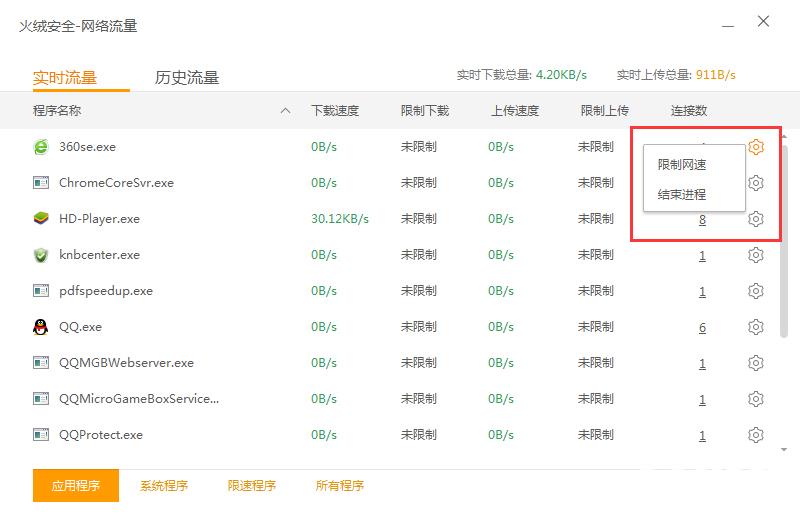Click the 30.12KB/s download speed value
This screenshot has height=515, width=800.
tap(340, 218)
